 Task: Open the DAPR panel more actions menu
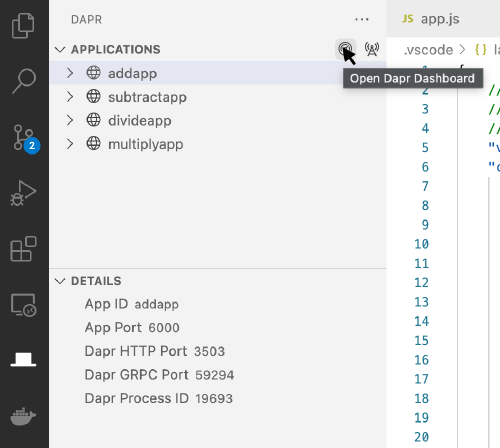362,19
